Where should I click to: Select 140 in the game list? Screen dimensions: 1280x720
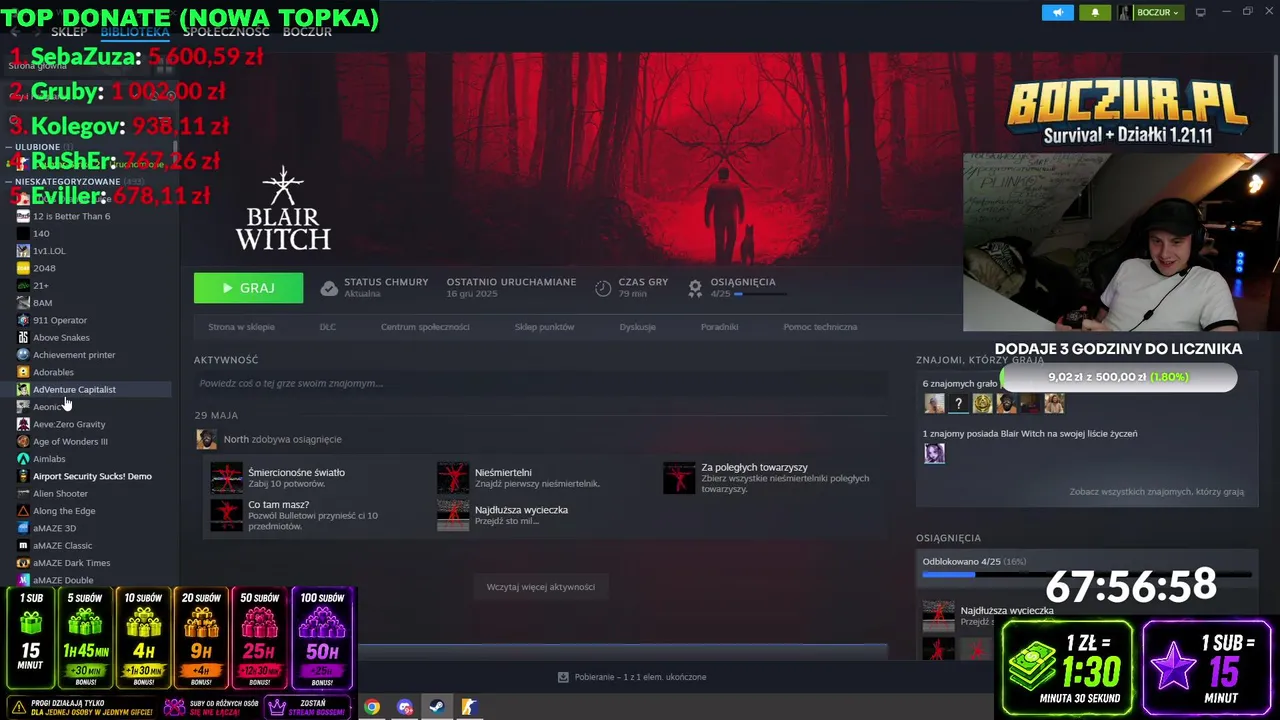click(x=41, y=233)
